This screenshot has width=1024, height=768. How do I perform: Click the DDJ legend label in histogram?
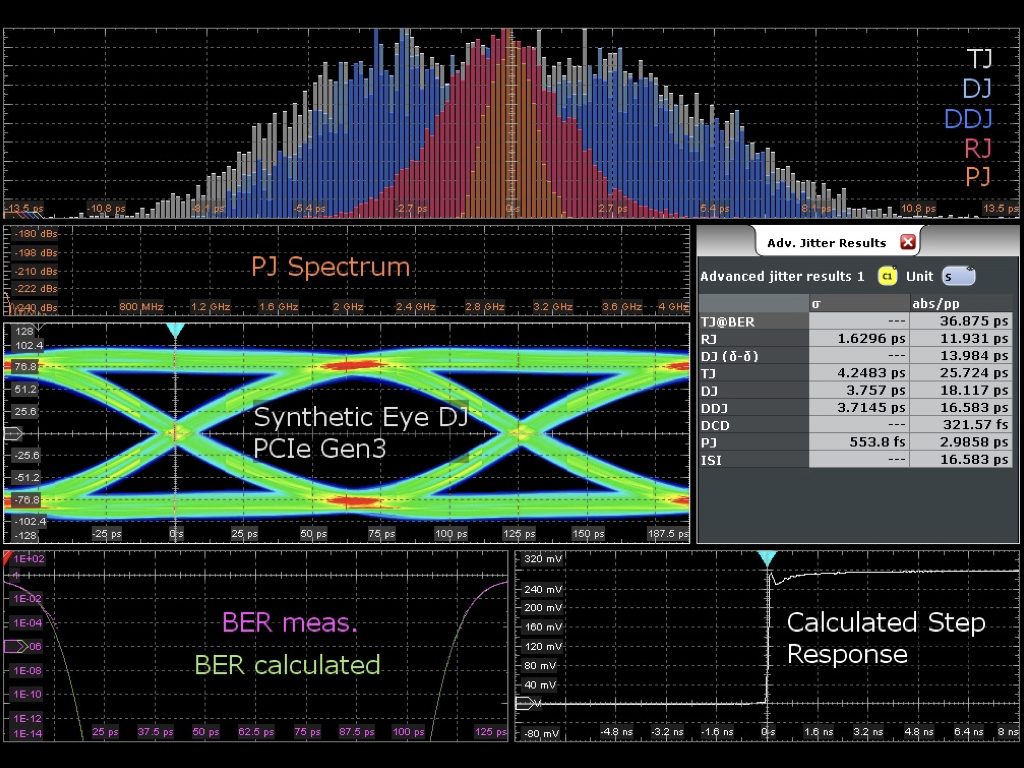point(968,119)
